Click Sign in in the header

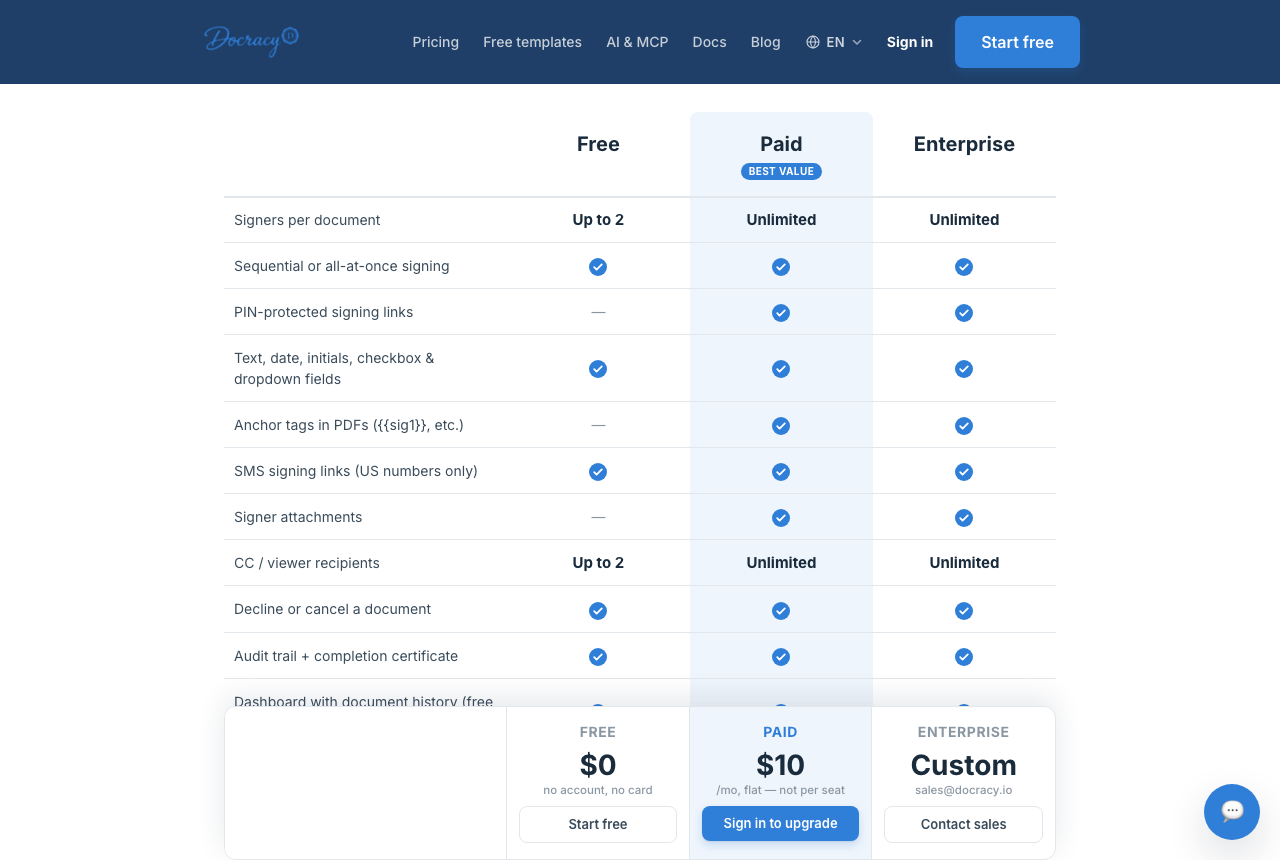point(910,42)
